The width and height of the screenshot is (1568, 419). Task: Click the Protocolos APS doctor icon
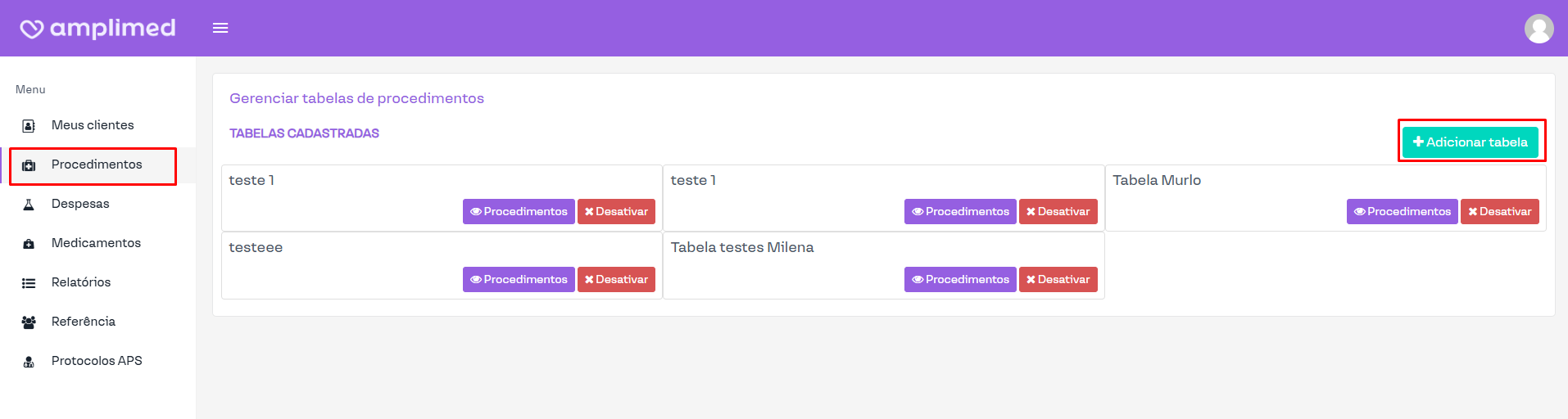pyautogui.click(x=29, y=362)
